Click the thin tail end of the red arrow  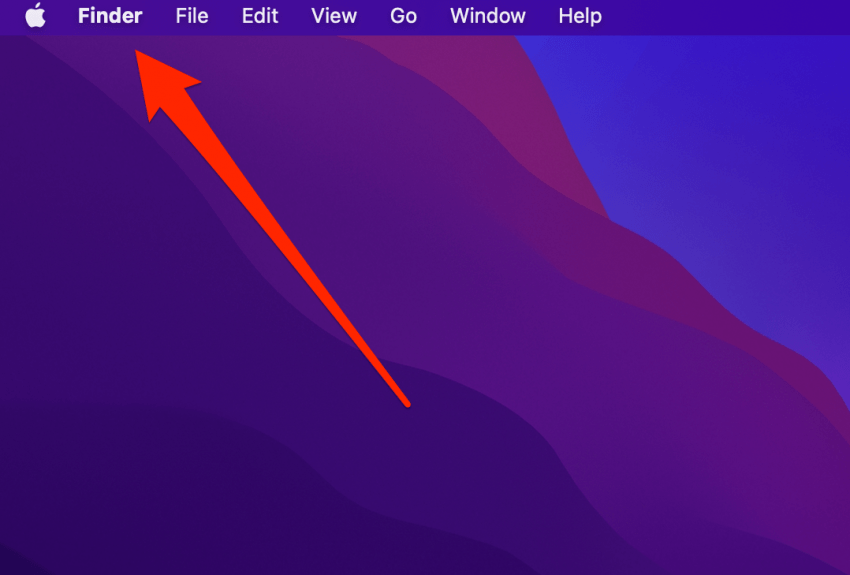click(x=405, y=402)
